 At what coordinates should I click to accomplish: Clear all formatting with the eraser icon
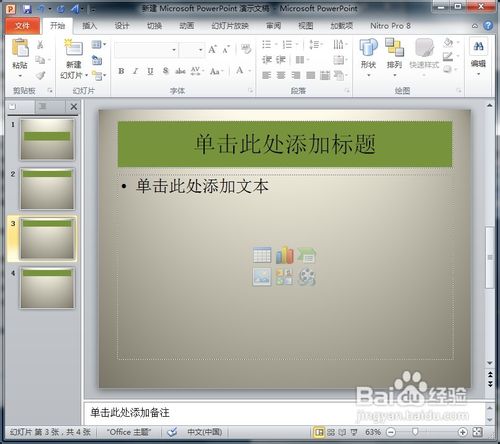coord(246,49)
